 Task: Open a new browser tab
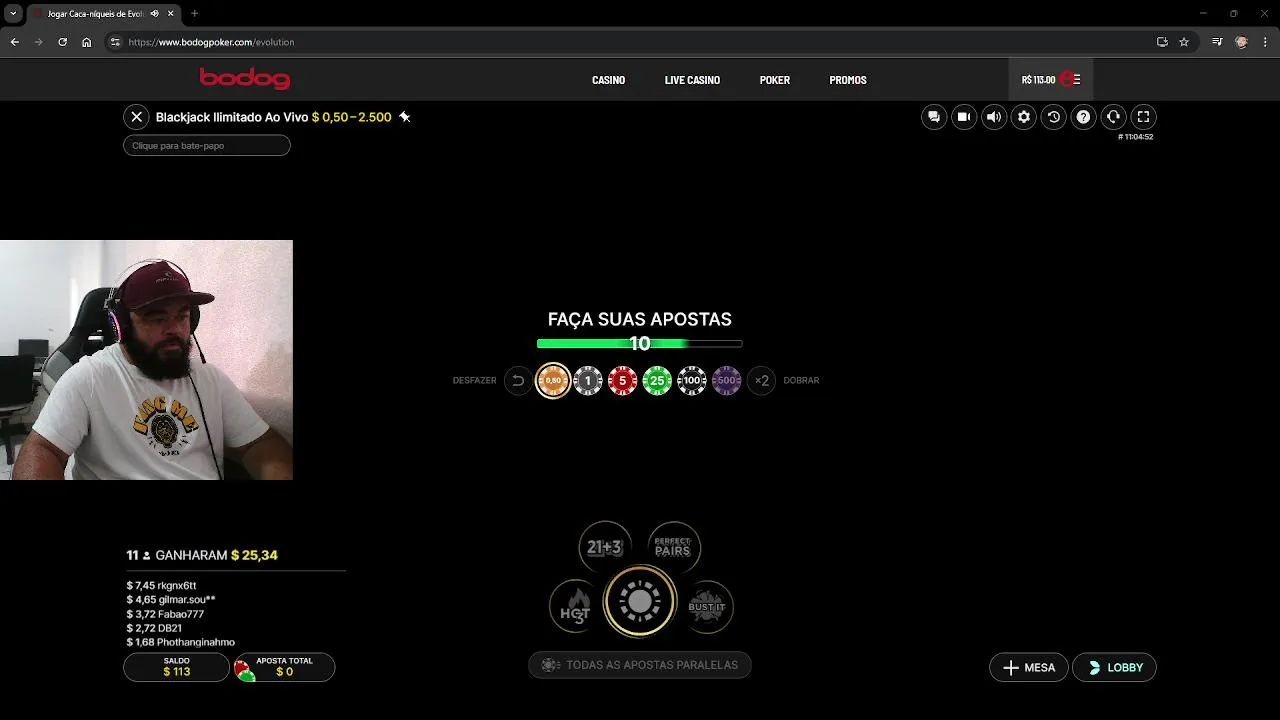(194, 14)
